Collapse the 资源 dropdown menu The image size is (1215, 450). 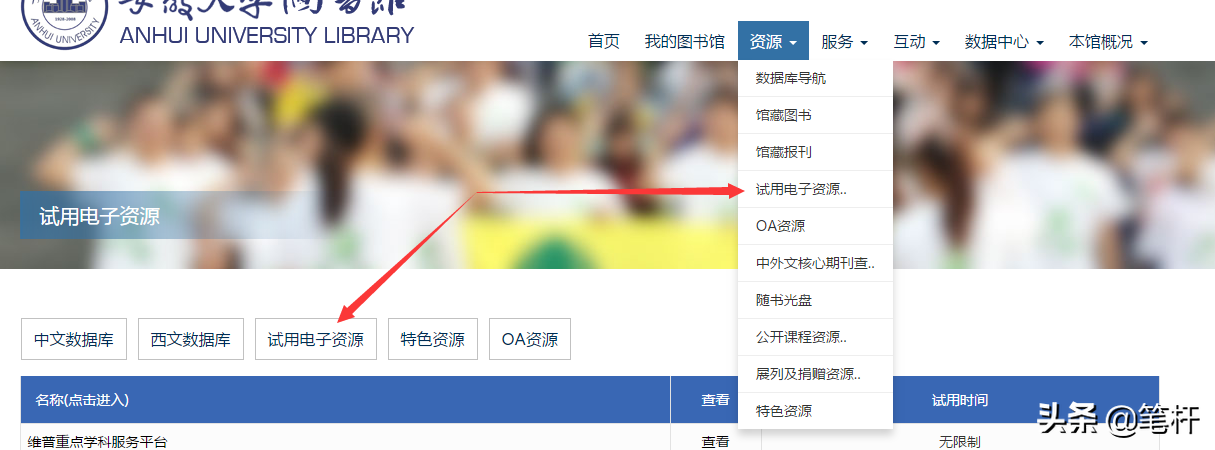click(x=773, y=42)
